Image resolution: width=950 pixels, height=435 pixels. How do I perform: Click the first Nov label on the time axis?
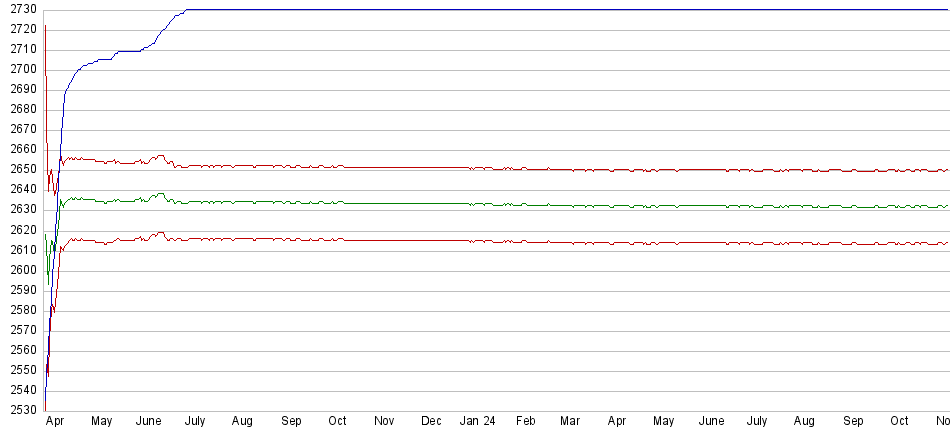384,422
